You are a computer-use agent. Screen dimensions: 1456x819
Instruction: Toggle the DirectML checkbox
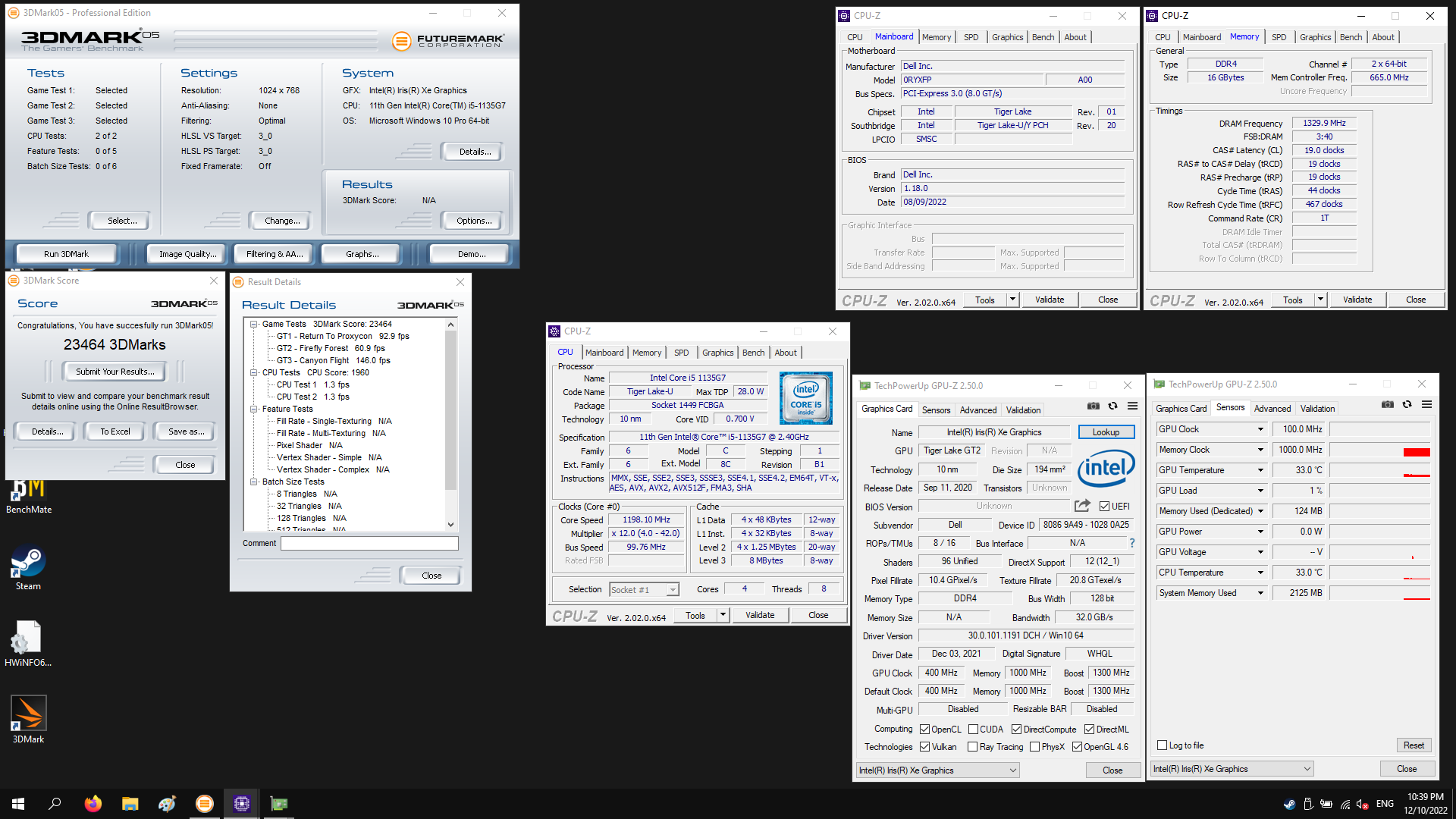[x=1089, y=730]
